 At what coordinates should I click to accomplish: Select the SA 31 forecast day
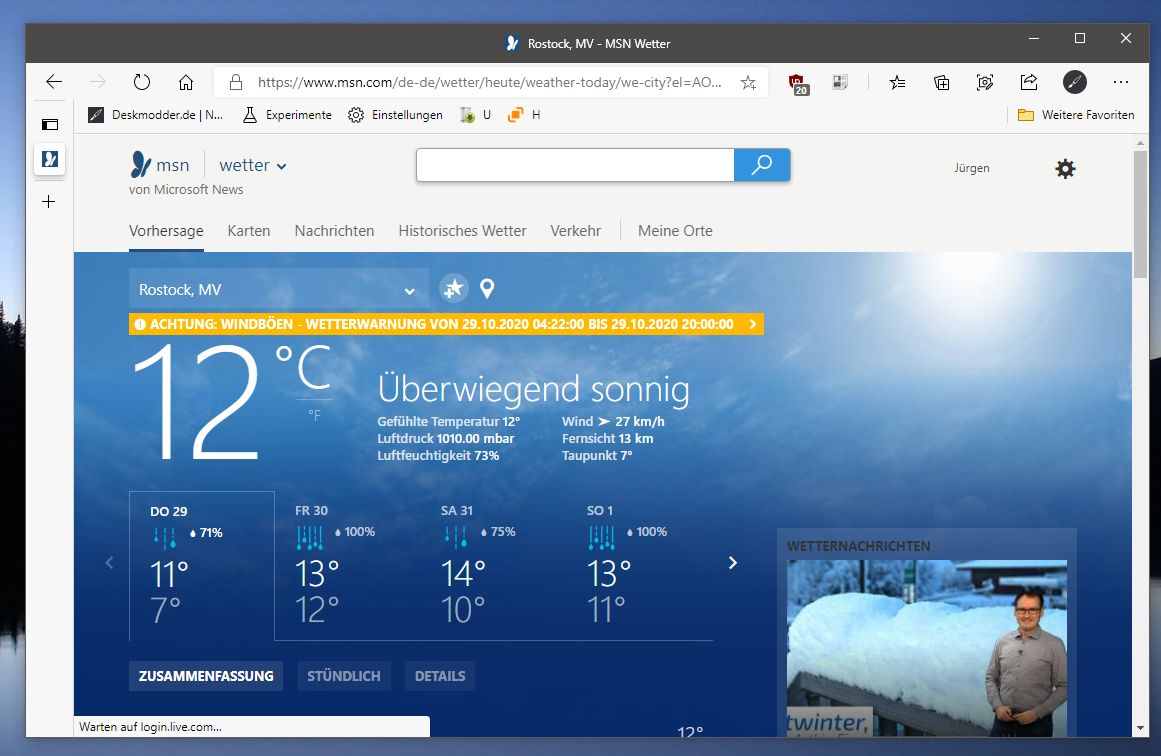tap(492, 566)
